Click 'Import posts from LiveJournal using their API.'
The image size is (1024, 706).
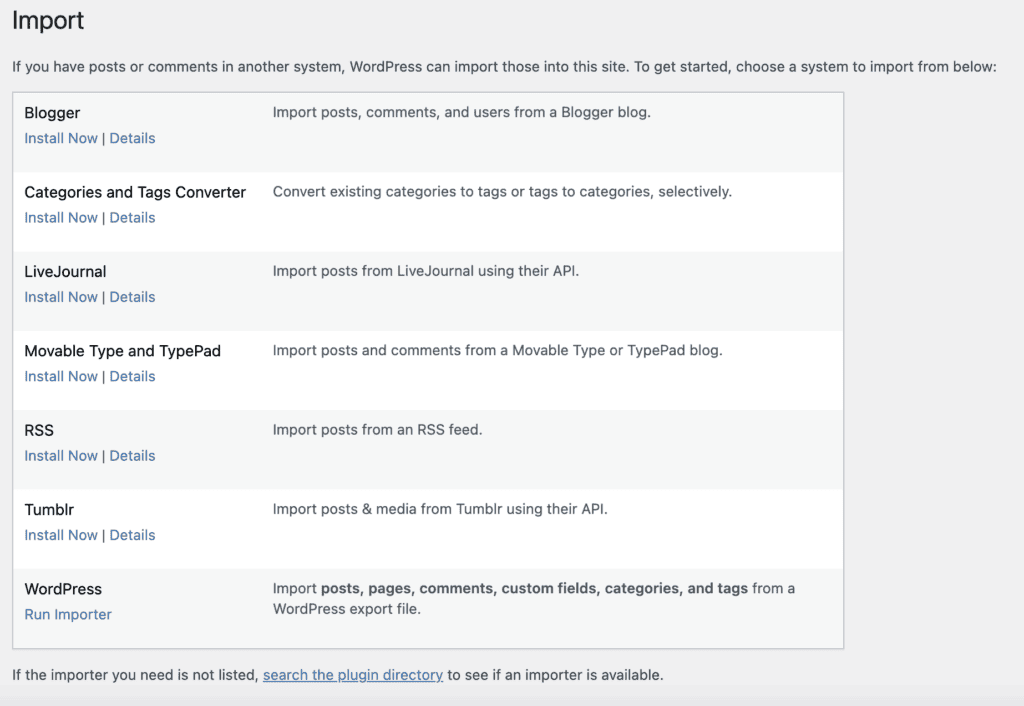(x=426, y=271)
